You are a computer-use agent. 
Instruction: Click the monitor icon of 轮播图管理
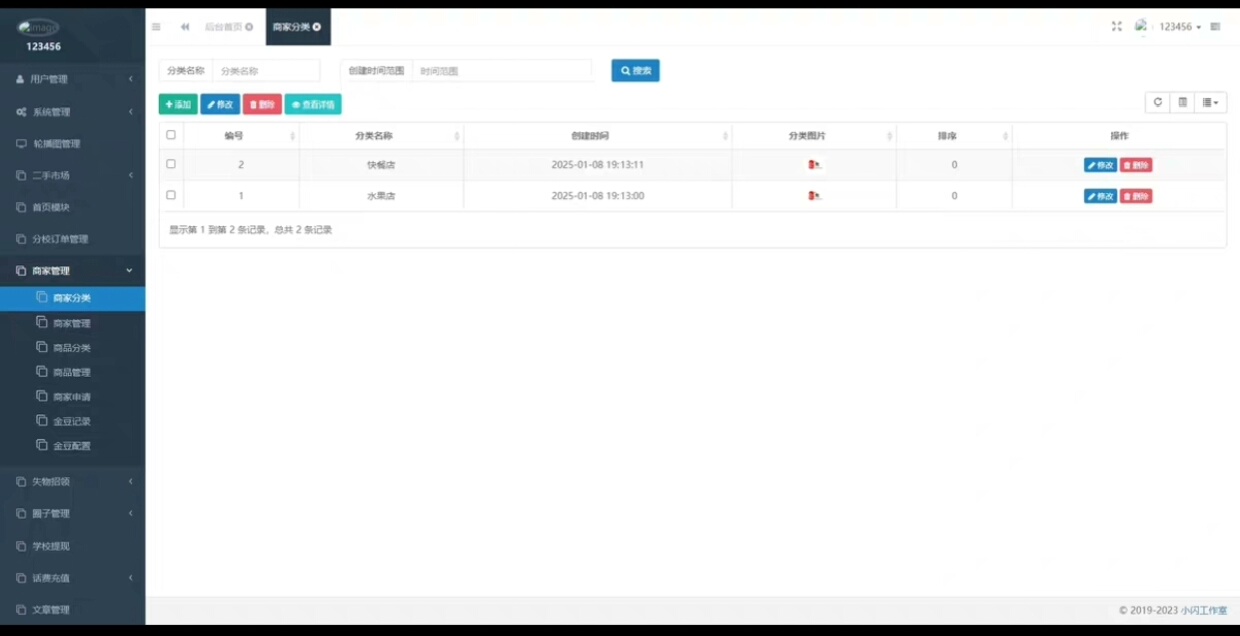click(21, 143)
